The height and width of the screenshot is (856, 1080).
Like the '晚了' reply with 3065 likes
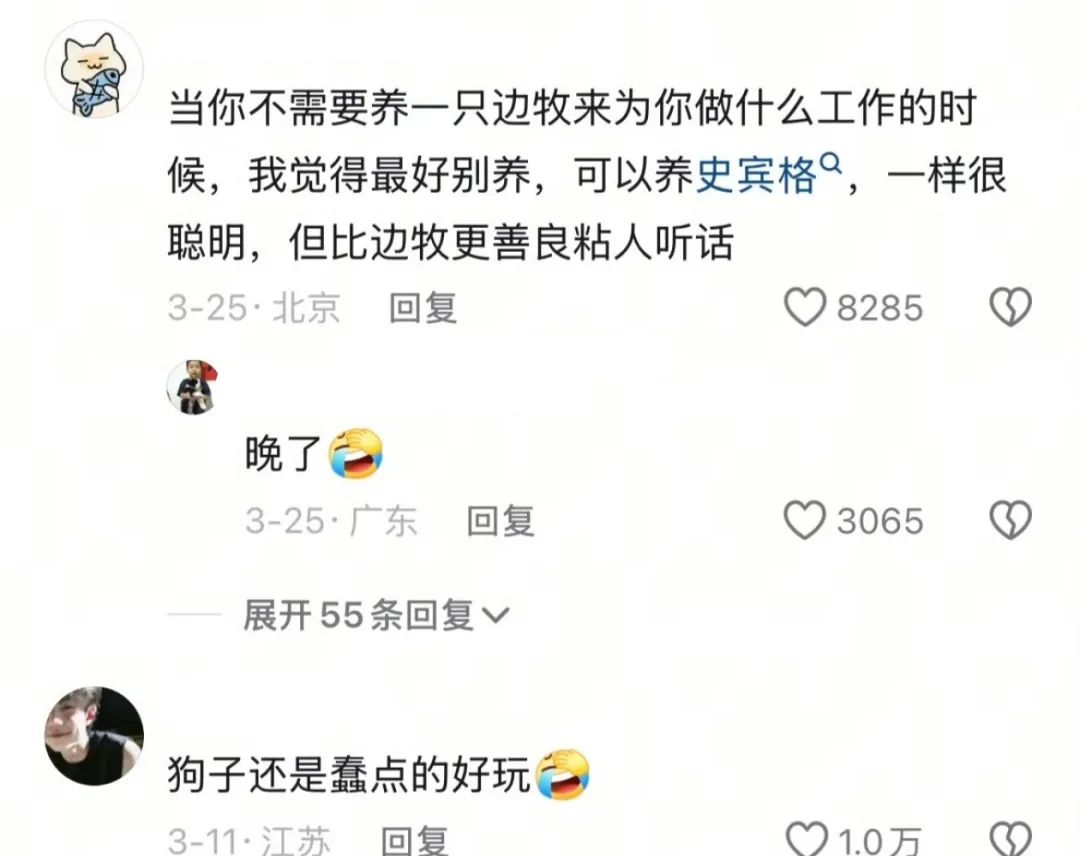coord(804,520)
